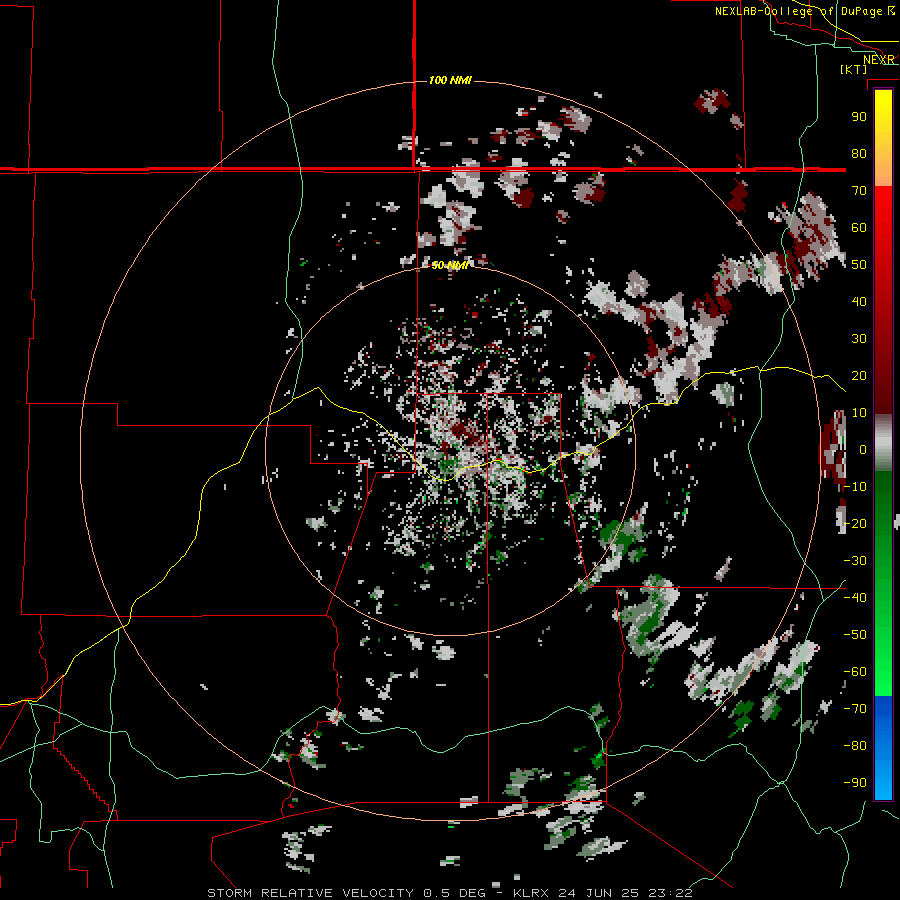The height and width of the screenshot is (900, 900).
Task: Click the -20 value on velocity scale
Action: [855, 523]
